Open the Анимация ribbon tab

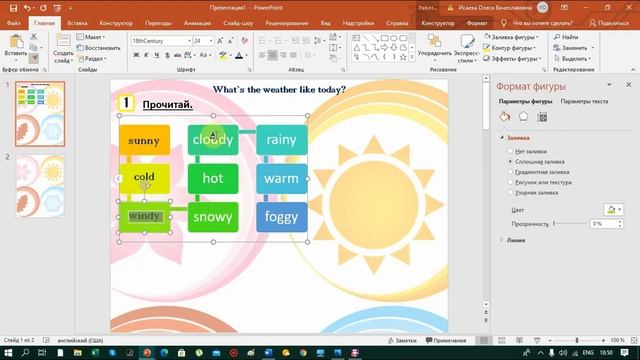[x=197, y=23]
